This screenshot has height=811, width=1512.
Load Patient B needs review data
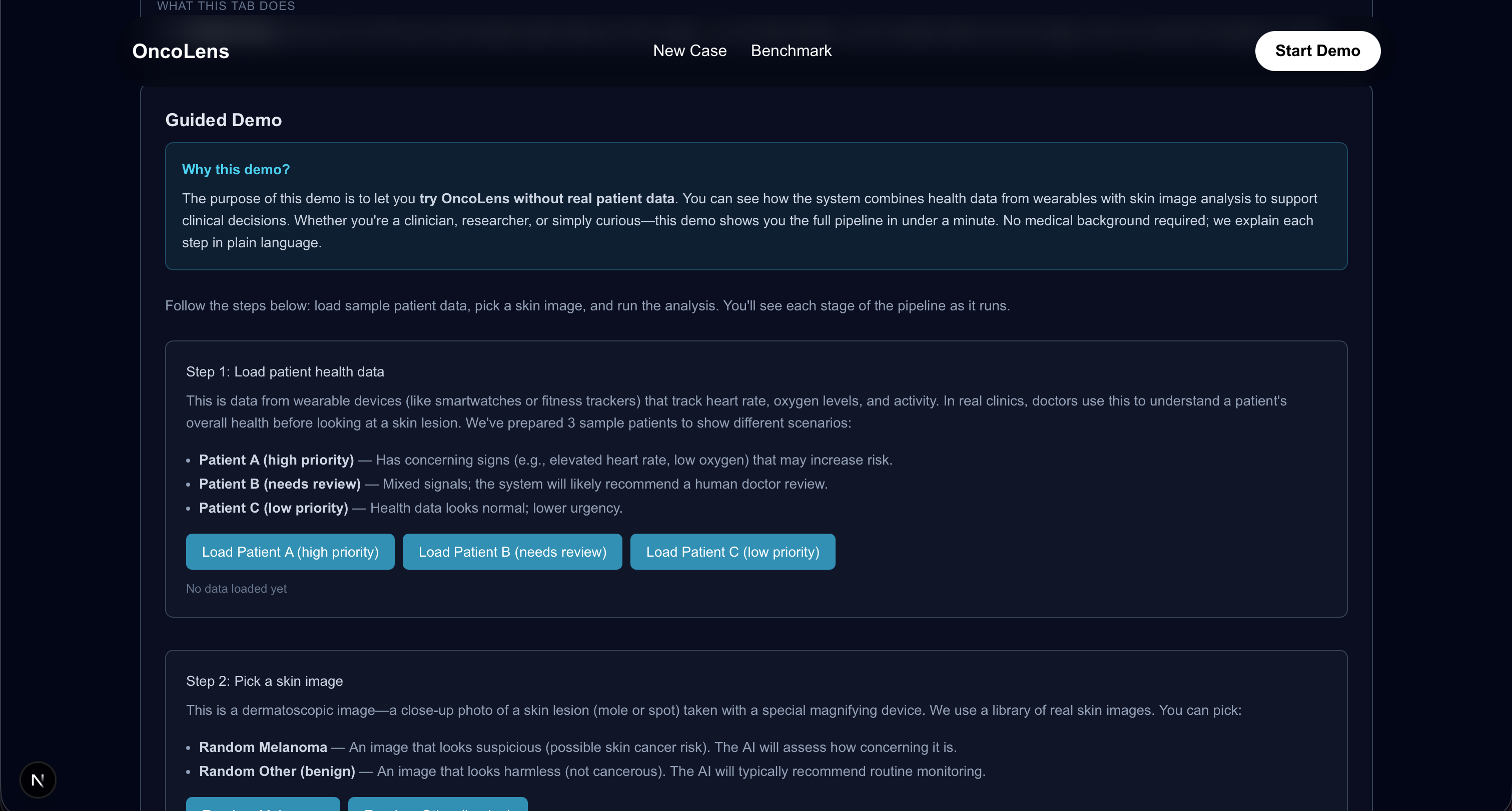(x=512, y=552)
